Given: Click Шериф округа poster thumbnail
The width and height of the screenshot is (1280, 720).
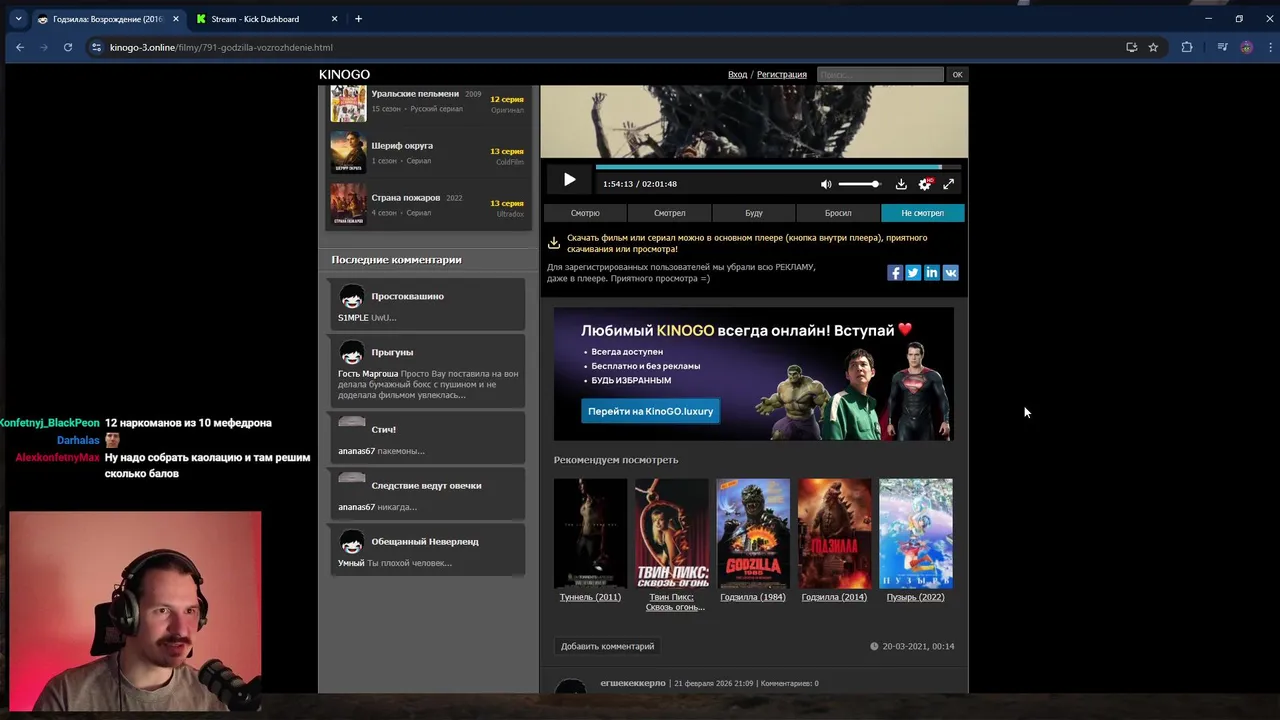Looking at the screenshot, I should (348, 153).
